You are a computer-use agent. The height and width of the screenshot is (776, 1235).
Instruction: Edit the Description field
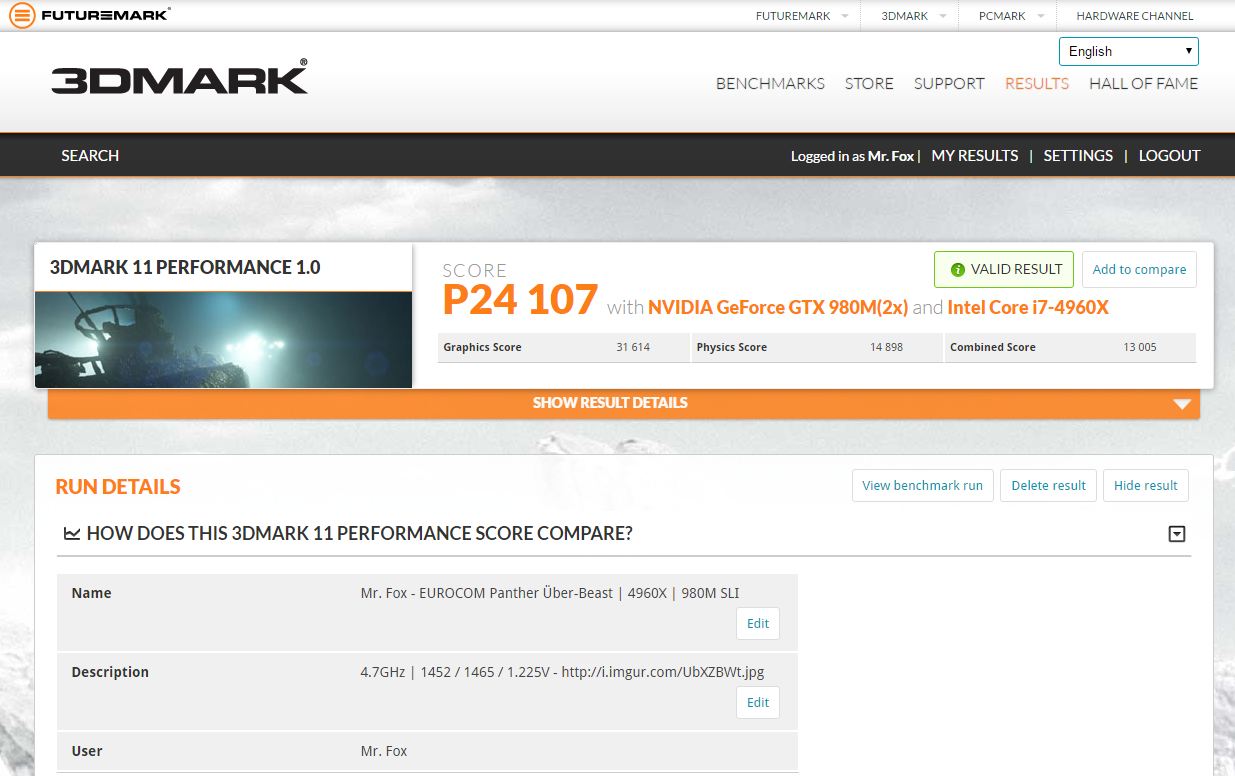click(758, 702)
